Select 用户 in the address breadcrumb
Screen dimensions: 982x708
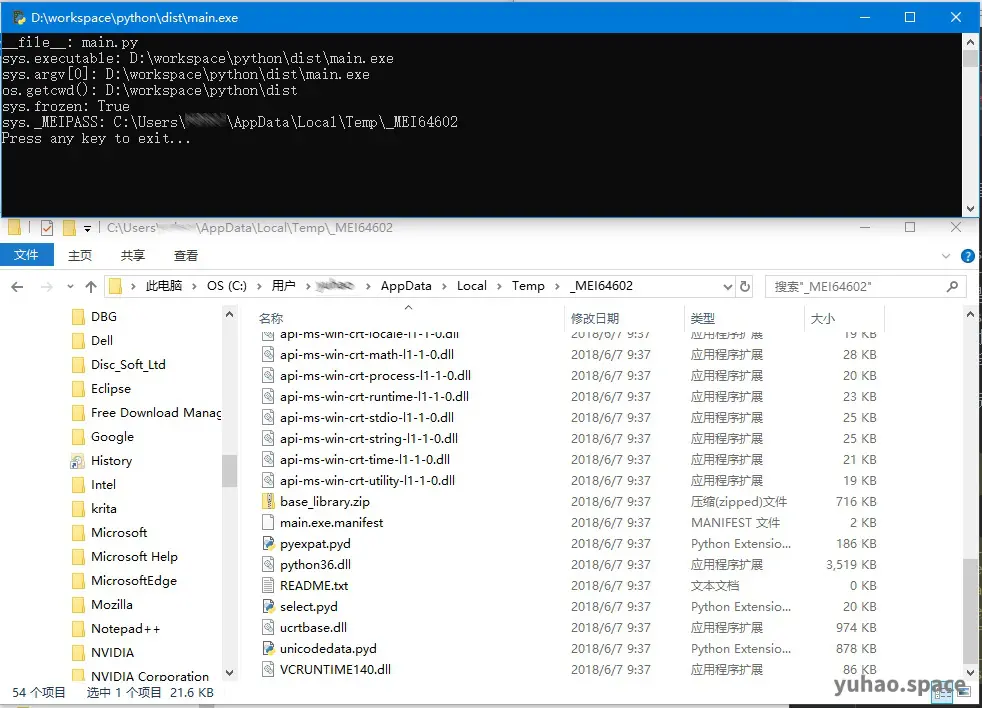(284, 286)
